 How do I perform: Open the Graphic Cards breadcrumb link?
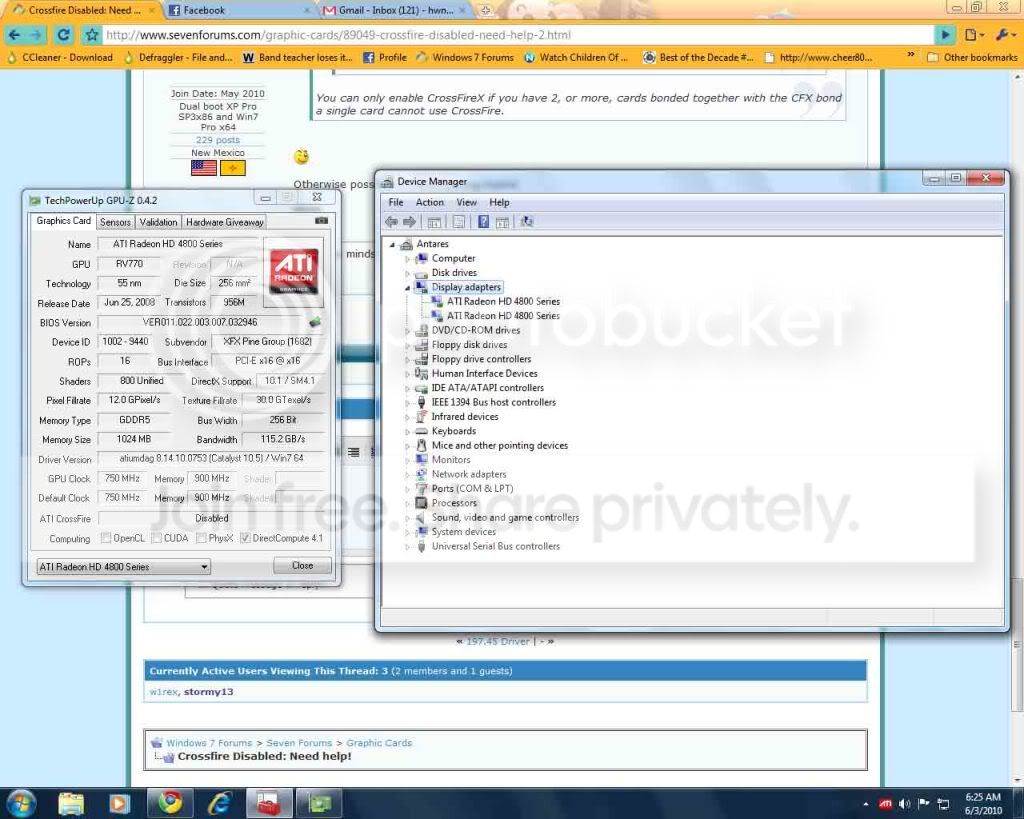pos(379,743)
